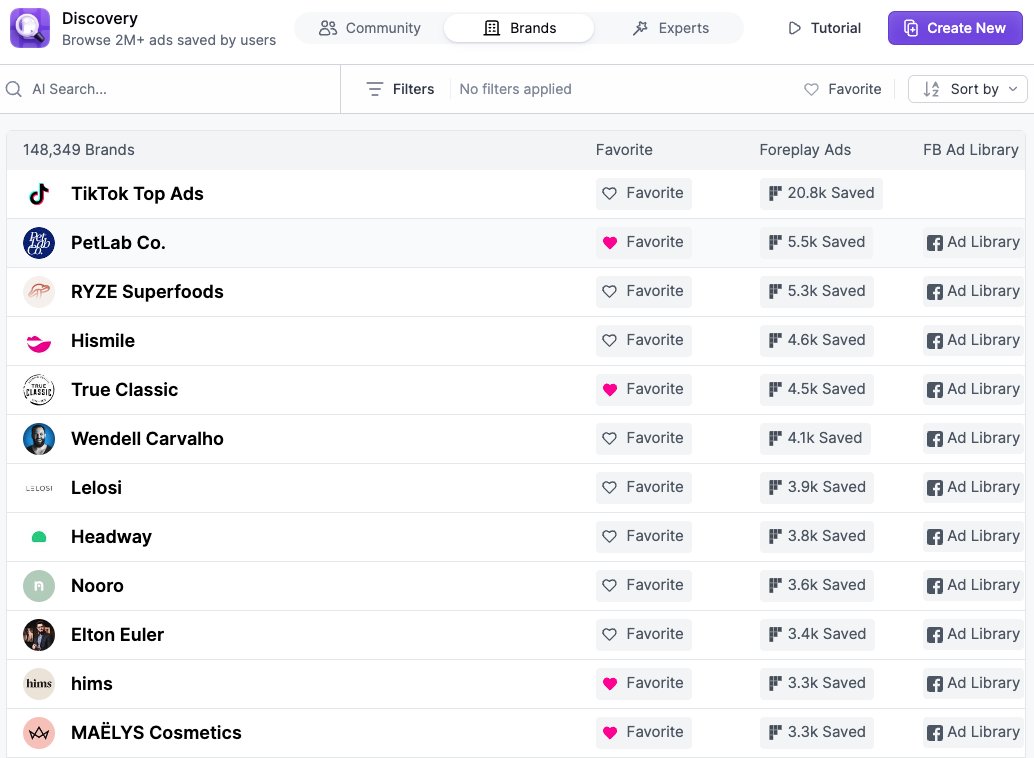Open 3.6k Saved ads for Nooro
This screenshot has height=758, width=1034.
(x=816, y=585)
